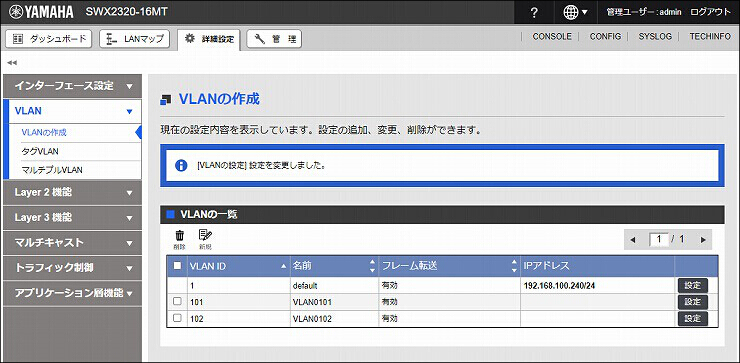Open the CONSOLE link

tap(552, 36)
